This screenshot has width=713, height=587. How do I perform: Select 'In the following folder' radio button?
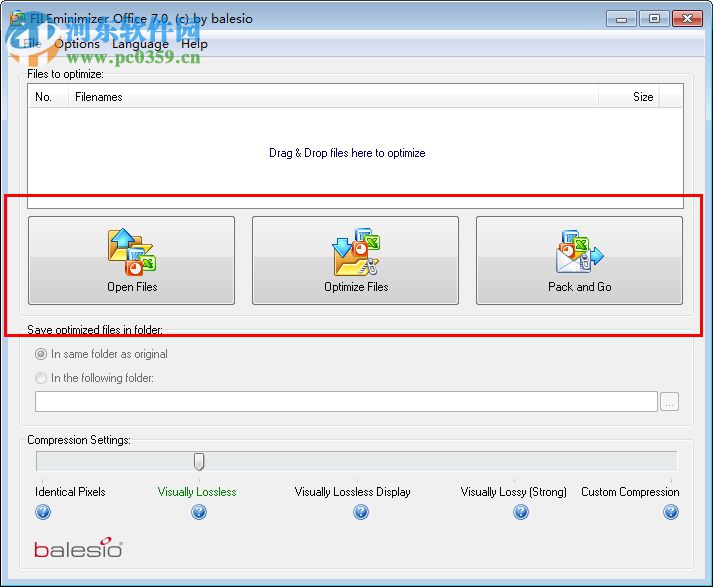[x=41, y=378]
